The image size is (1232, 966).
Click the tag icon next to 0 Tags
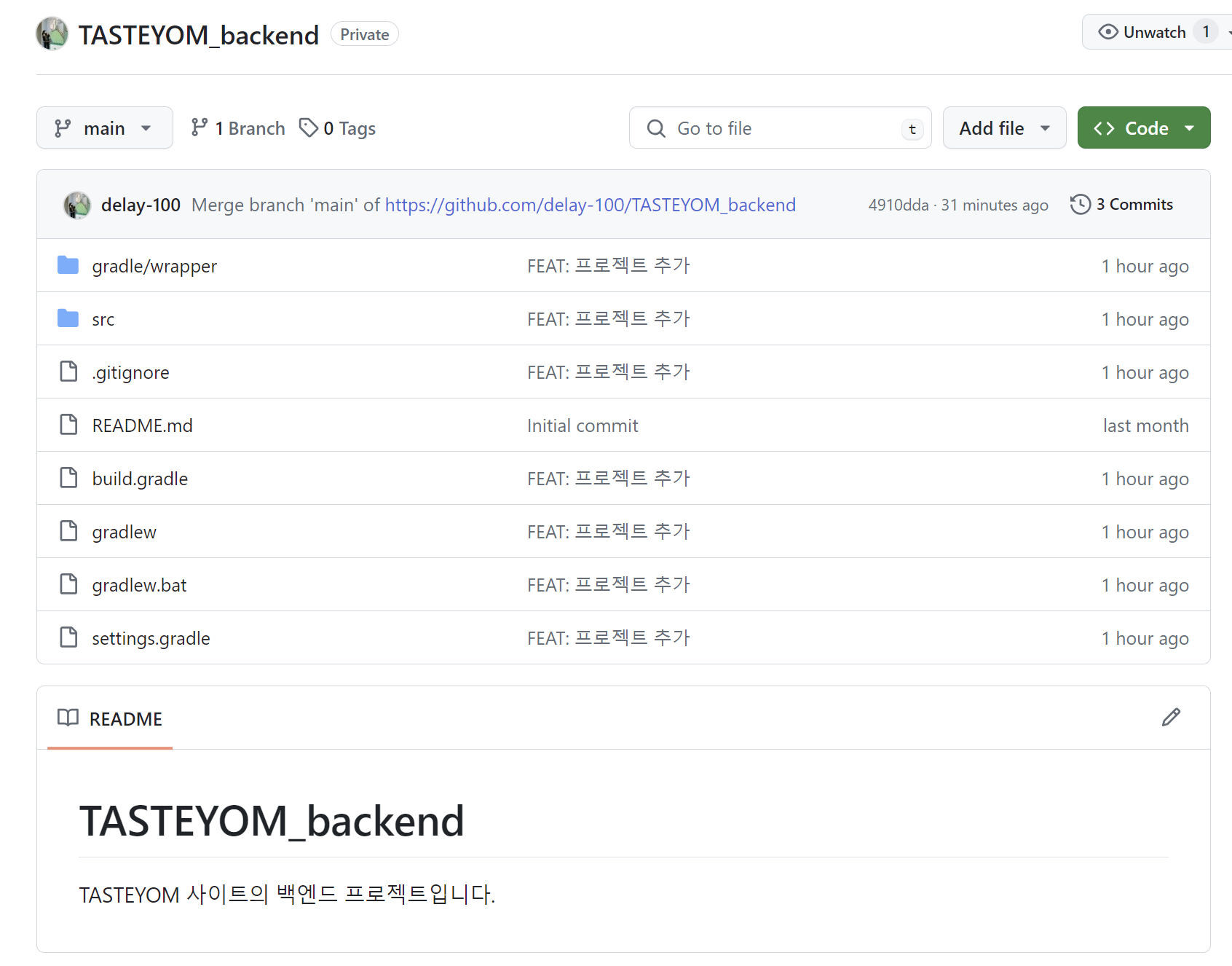(309, 127)
